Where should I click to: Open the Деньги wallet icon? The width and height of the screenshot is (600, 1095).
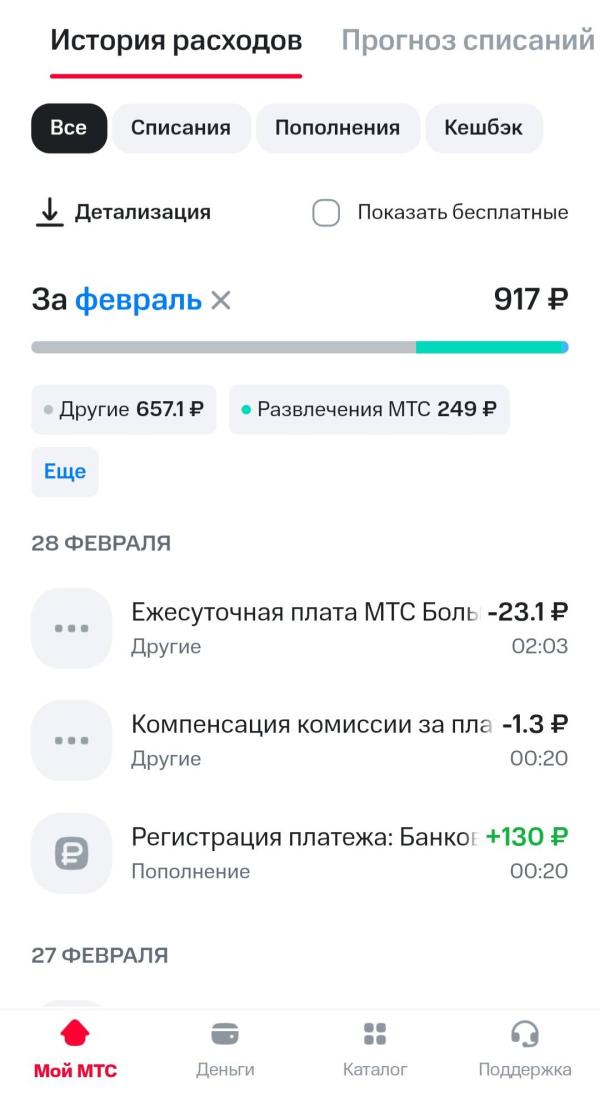pos(225,1033)
